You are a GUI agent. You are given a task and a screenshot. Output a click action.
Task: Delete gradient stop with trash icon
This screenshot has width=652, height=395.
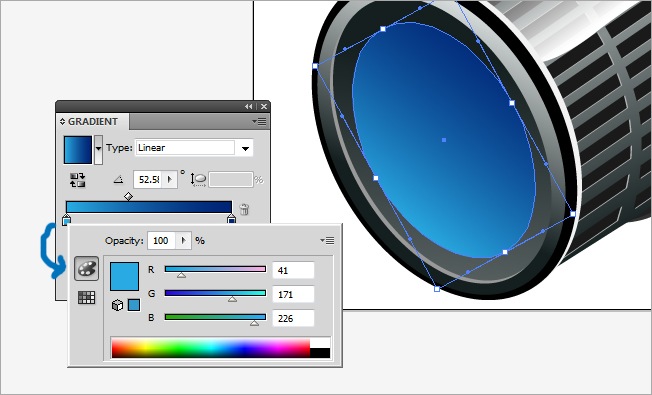(x=244, y=209)
